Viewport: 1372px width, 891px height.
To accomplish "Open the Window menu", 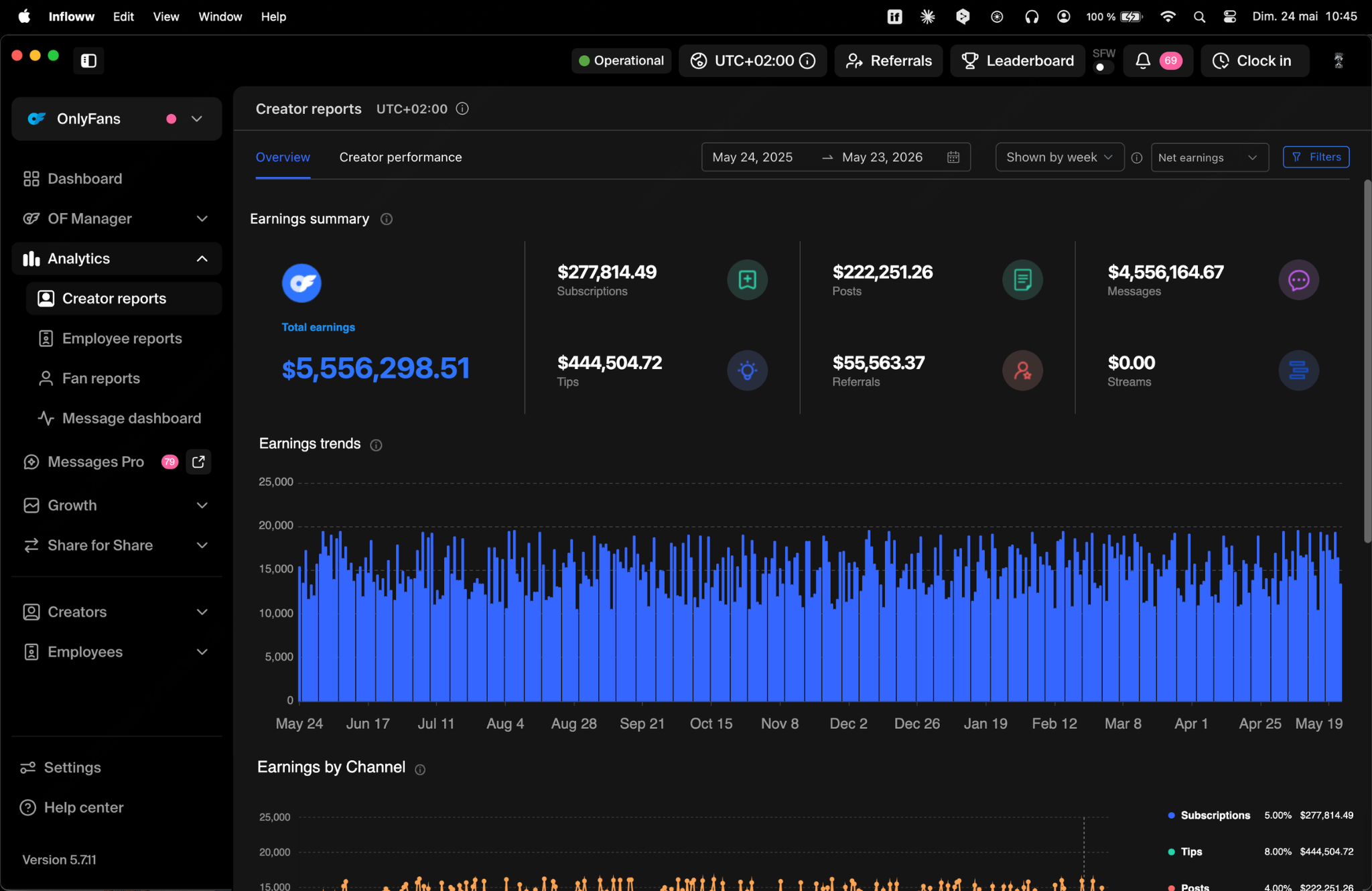I will tap(220, 17).
